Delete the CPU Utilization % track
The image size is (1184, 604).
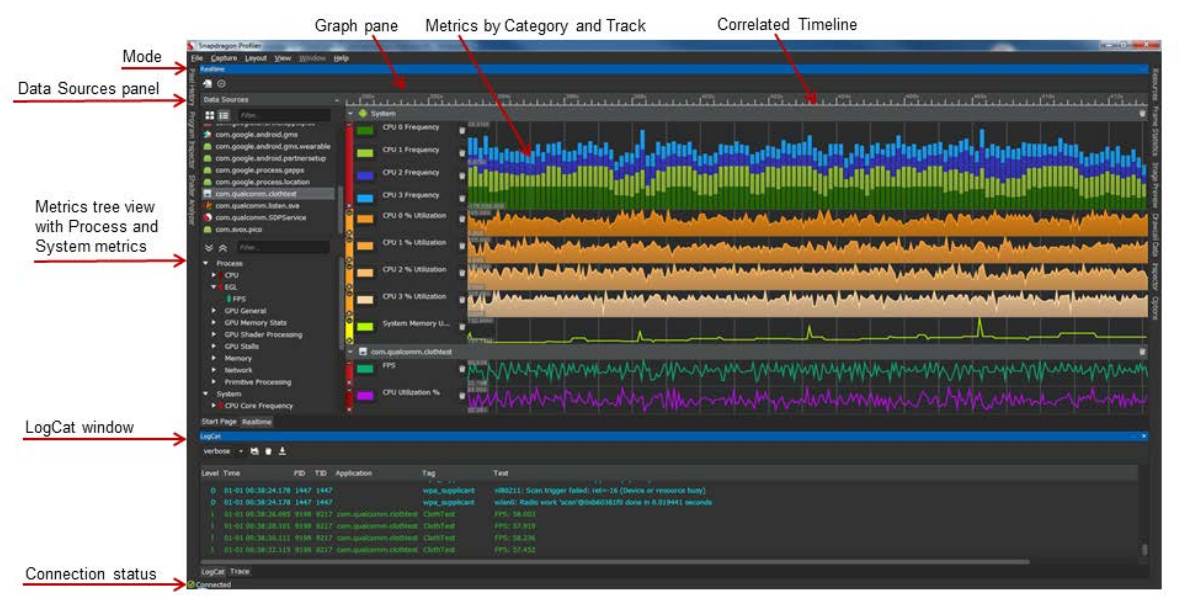462,396
